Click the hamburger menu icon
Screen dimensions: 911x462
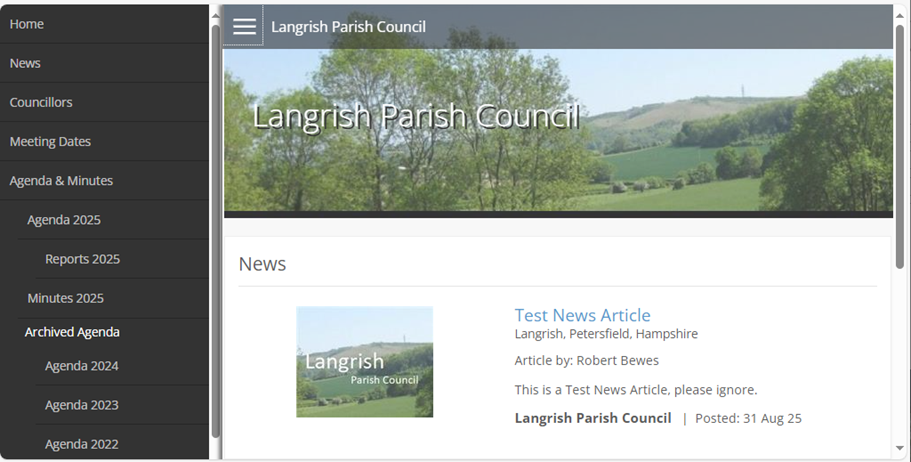coord(244,26)
